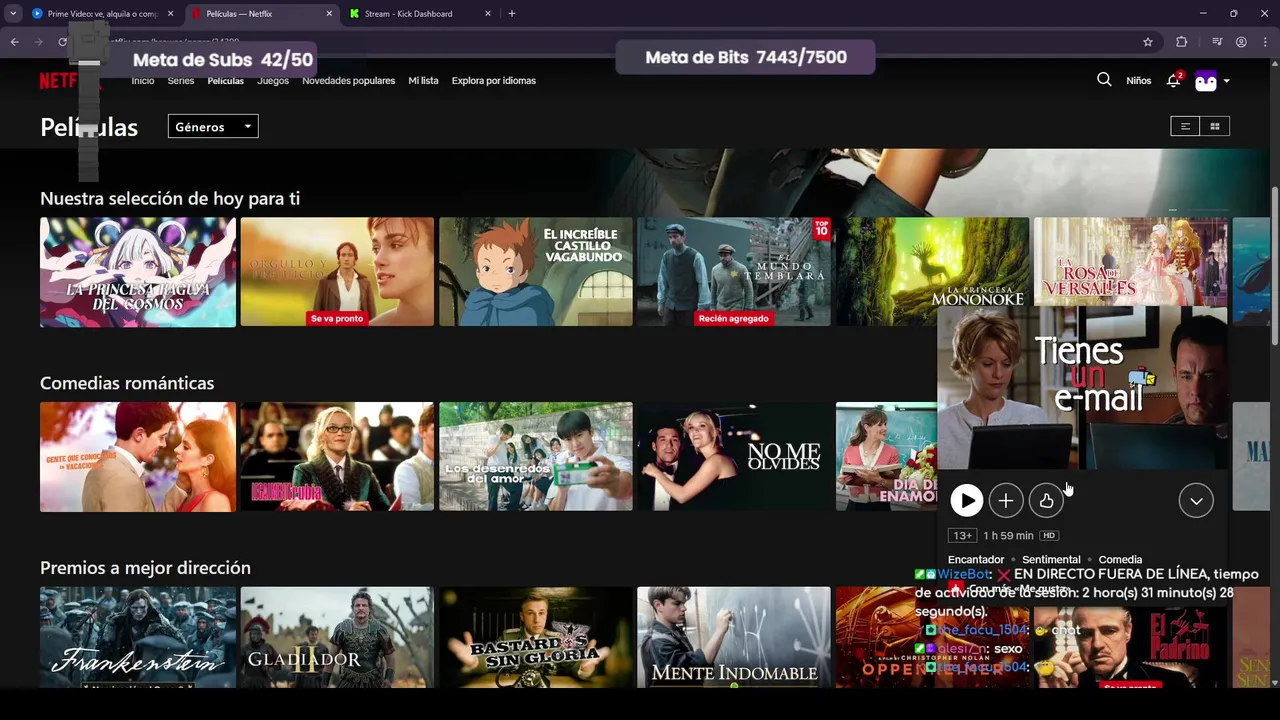Go back in the browser

point(14,42)
